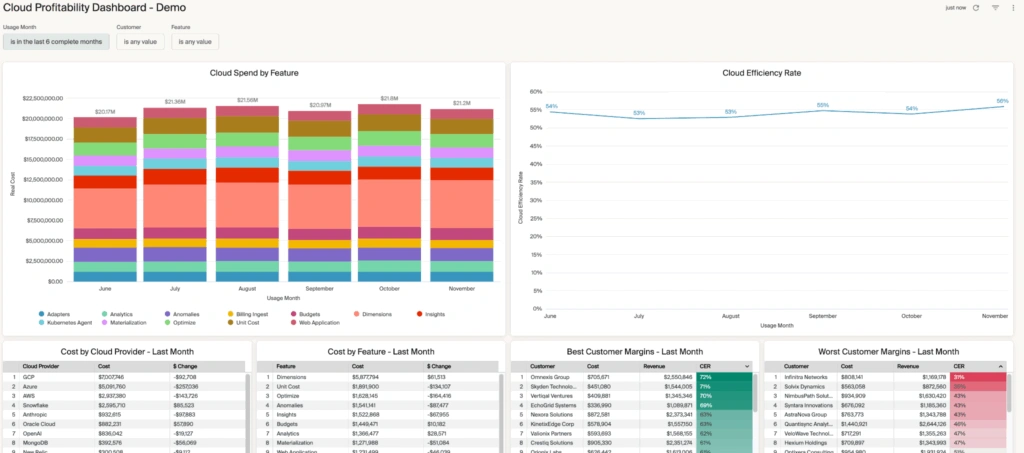Open the filter toggle icon in header
Image resolution: width=1024 pixels, height=453 pixels.
coord(996,8)
